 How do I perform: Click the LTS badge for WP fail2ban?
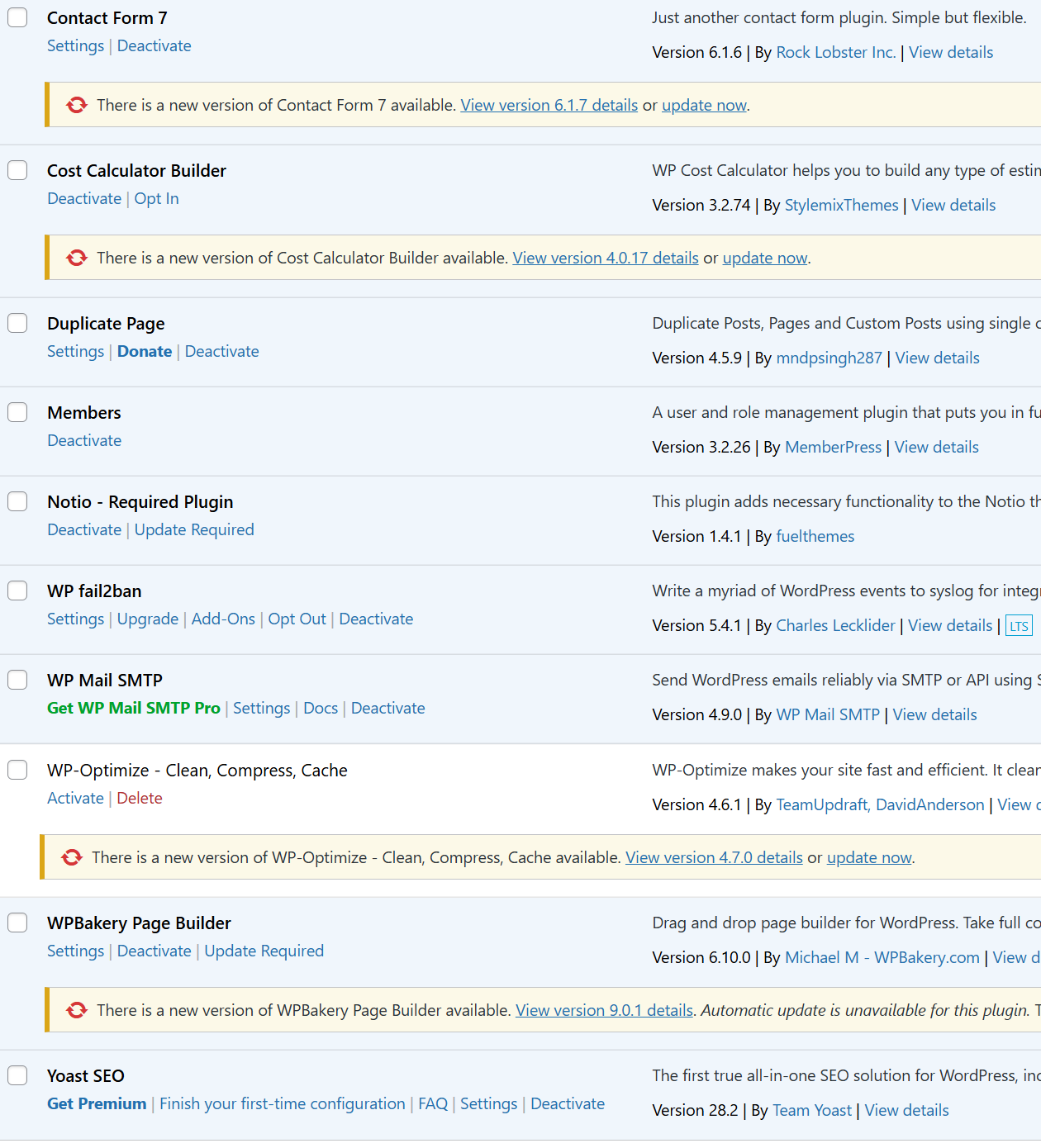[1019, 626]
